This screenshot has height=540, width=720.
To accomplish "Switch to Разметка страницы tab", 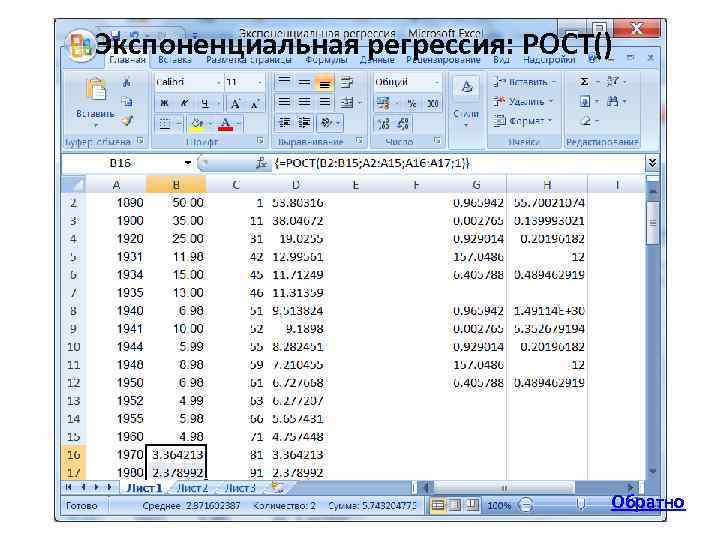I will (248, 60).
